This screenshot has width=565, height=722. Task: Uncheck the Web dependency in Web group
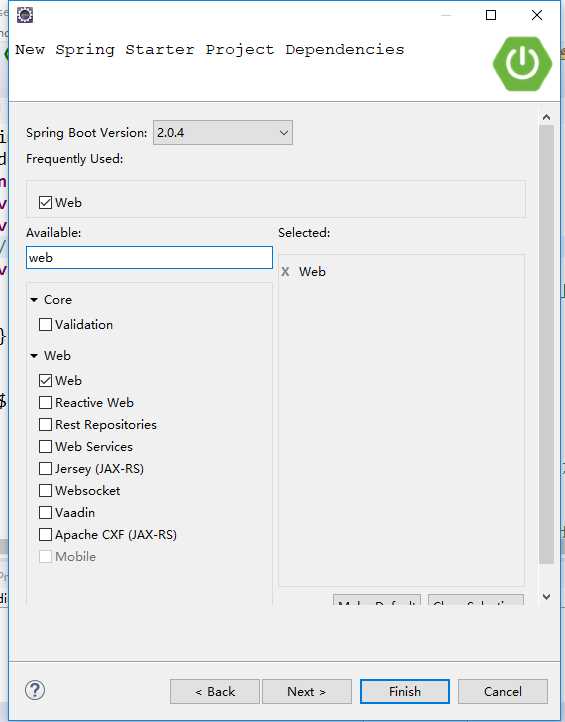coord(46,381)
